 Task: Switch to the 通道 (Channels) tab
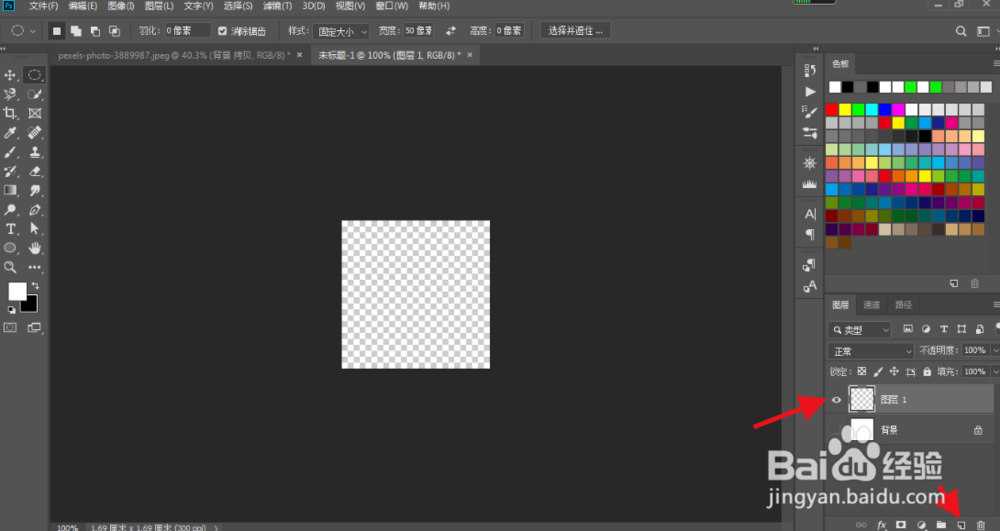click(871, 305)
